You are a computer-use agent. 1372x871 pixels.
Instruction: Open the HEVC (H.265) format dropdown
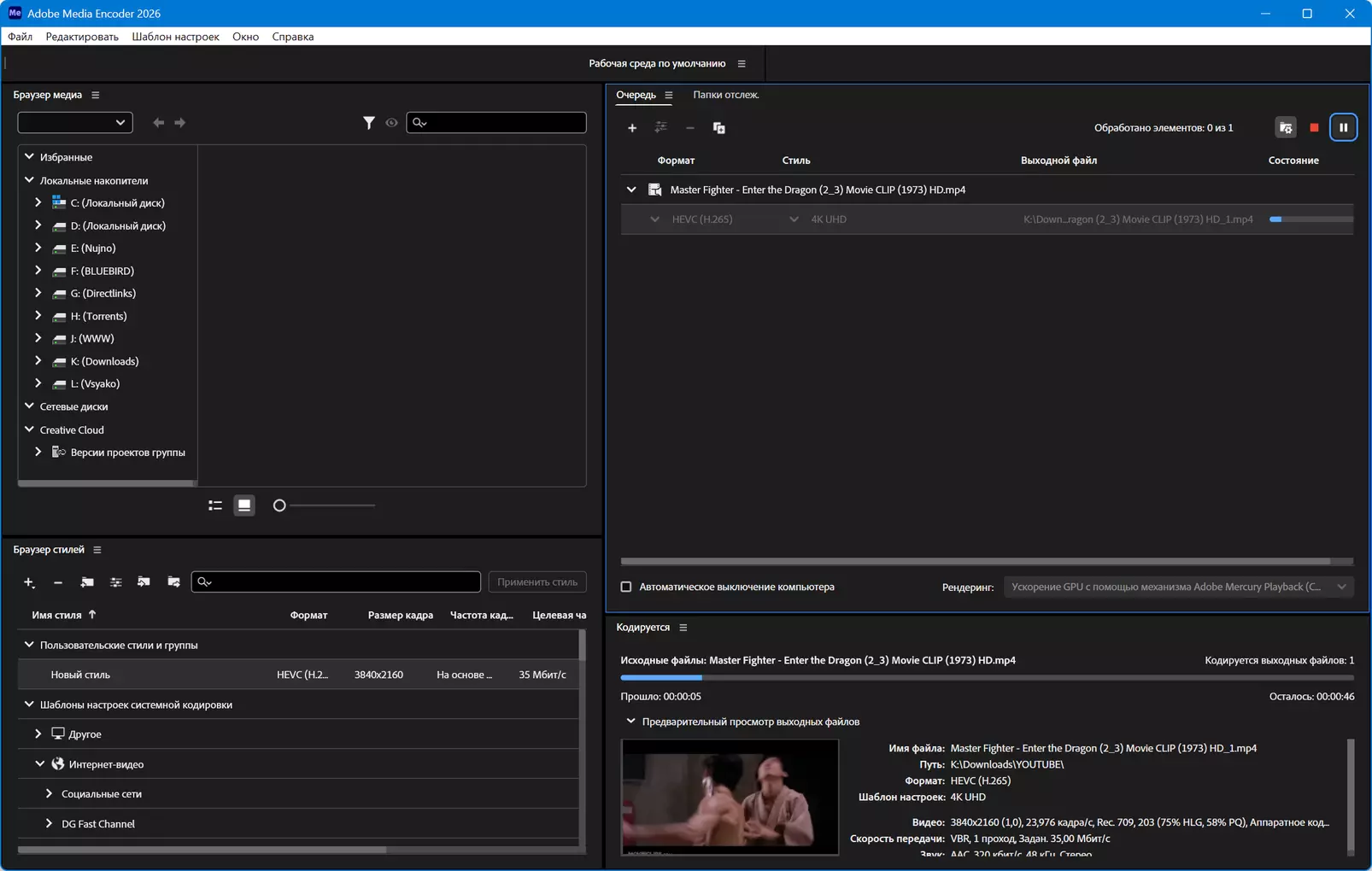654,219
